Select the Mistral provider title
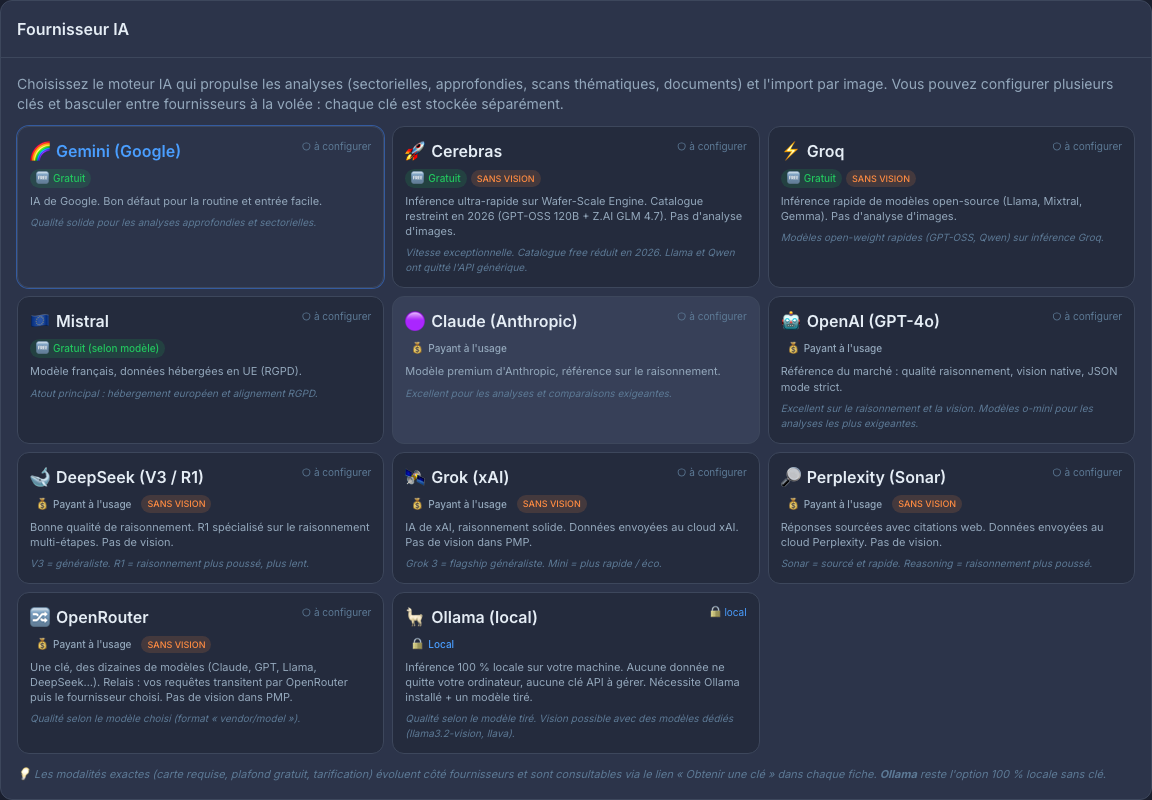Viewport: 1152px width, 800px height. tap(82, 322)
